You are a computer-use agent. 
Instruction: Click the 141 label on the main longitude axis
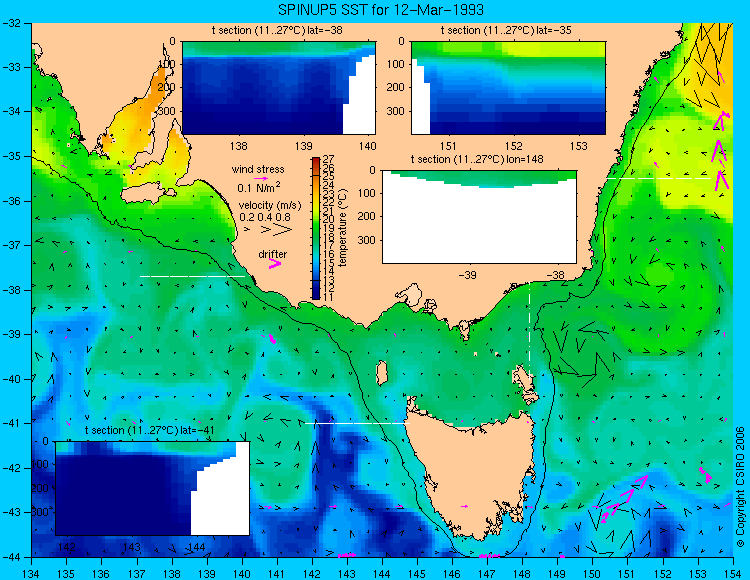click(x=276, y=574)
